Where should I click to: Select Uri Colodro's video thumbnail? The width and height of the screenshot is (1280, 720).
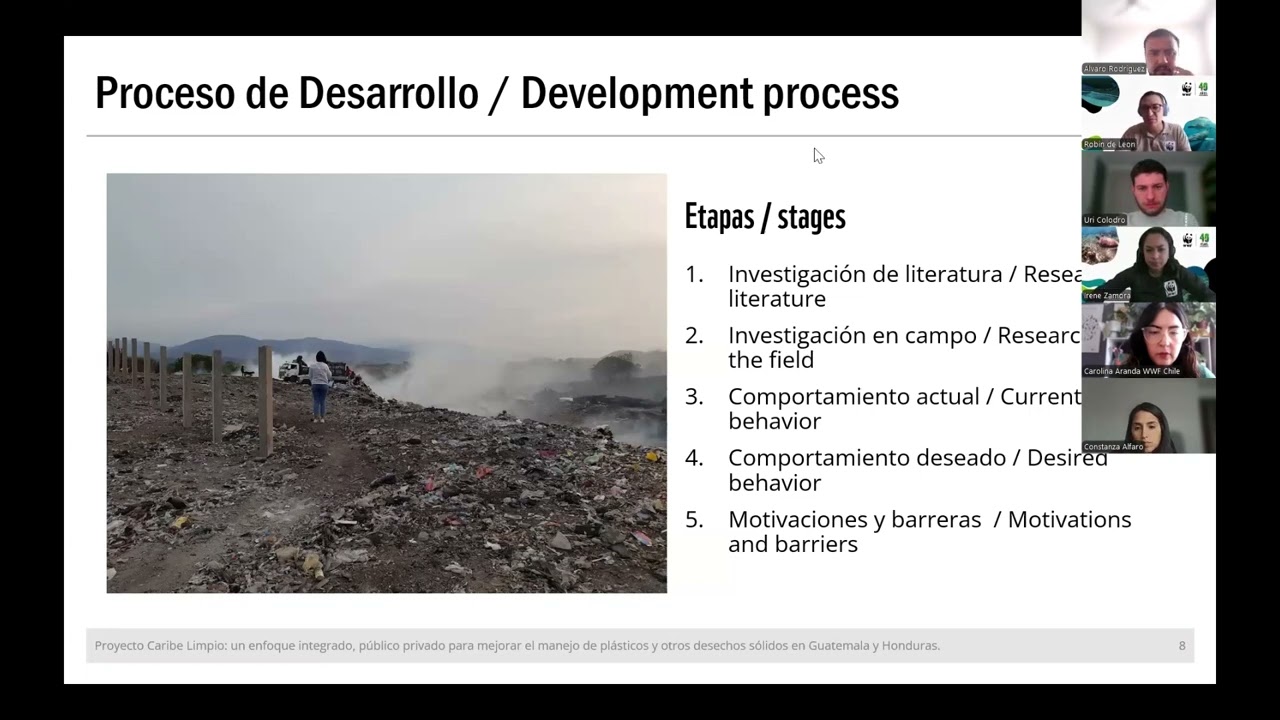coord(1148,189)
